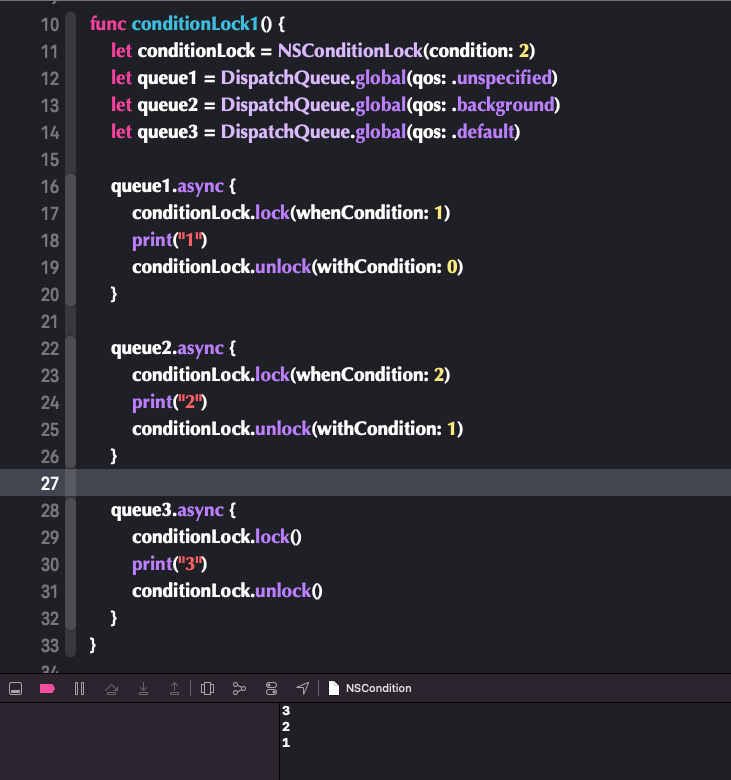Open Environment Overrides icon
Viewport: 731px width, 780px height.
(x=271, y=688)
